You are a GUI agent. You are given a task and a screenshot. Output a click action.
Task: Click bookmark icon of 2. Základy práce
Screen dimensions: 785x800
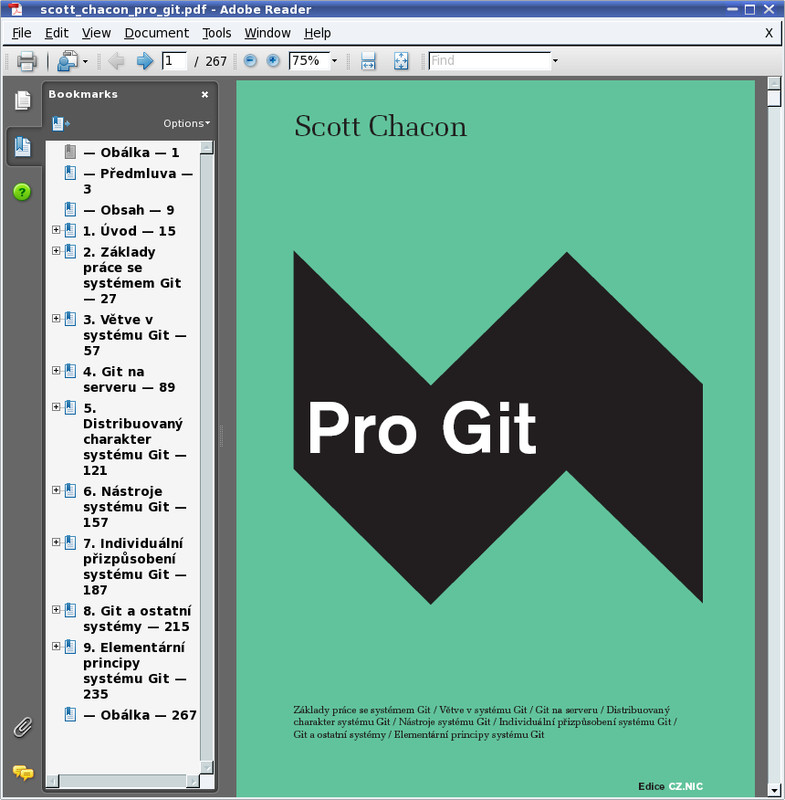point(70,252)
